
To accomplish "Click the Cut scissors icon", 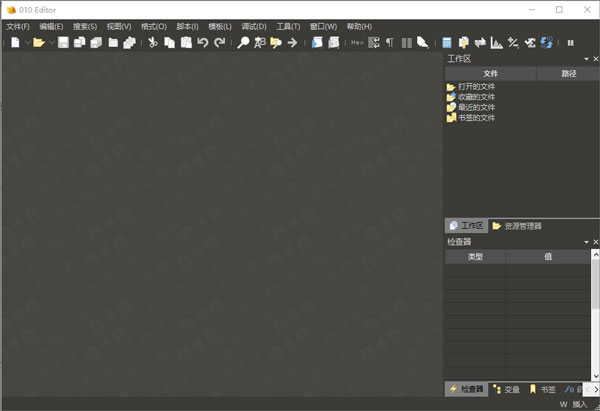I will (153, 42).
